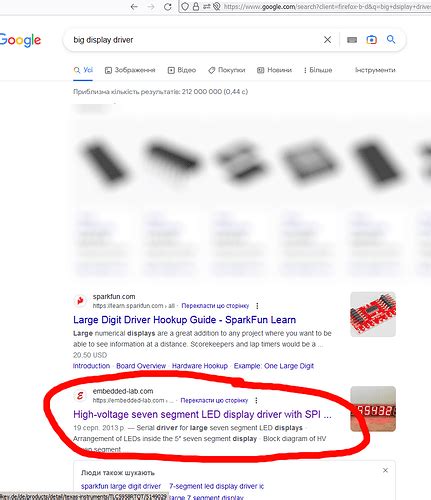The width and height of the screenshot is (431, 500).
Task: Open three-dot options for embedded-lab.com result
Action: point(256,400)
